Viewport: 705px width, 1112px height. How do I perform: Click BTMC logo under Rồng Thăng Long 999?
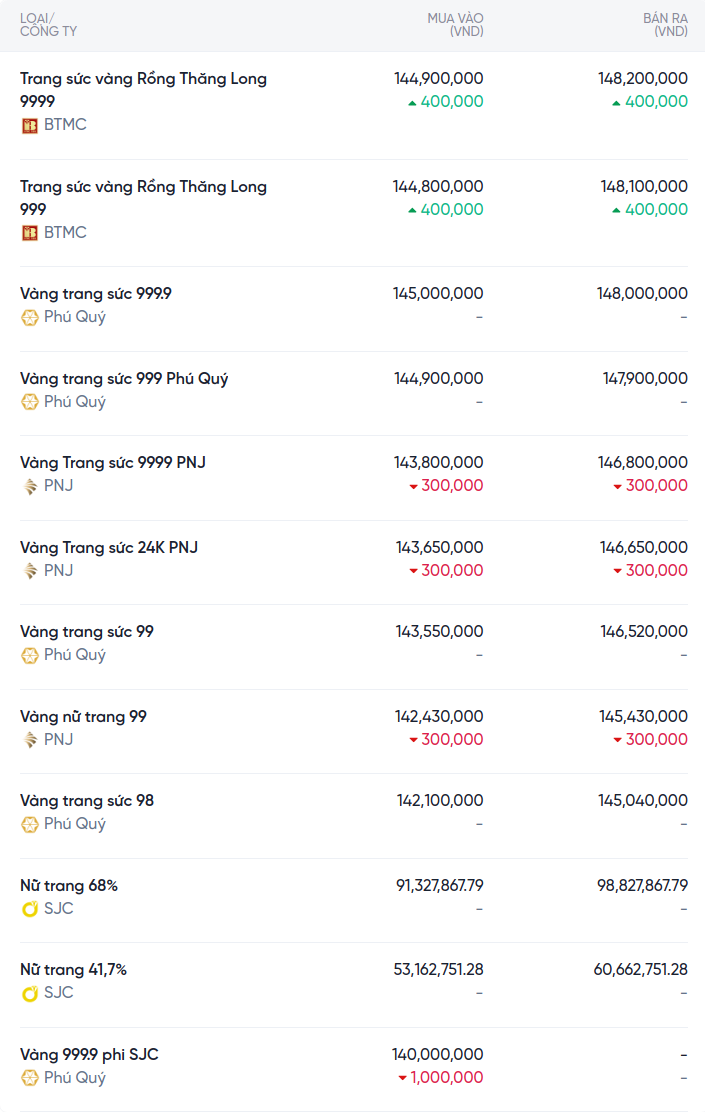pyautogui.click(x=30, y=233)
